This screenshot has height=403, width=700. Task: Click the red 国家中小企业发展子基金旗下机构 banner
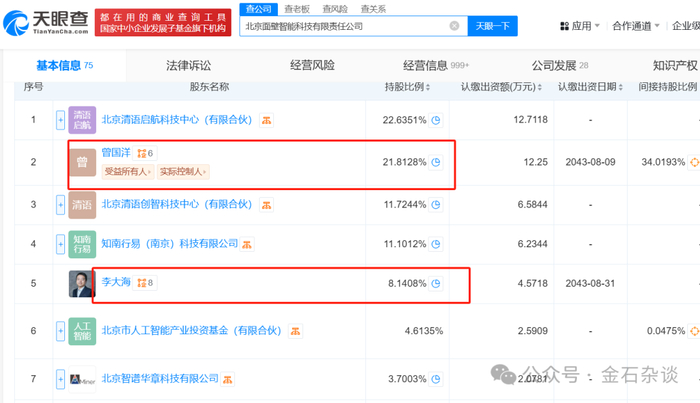(x=163, y=23)
